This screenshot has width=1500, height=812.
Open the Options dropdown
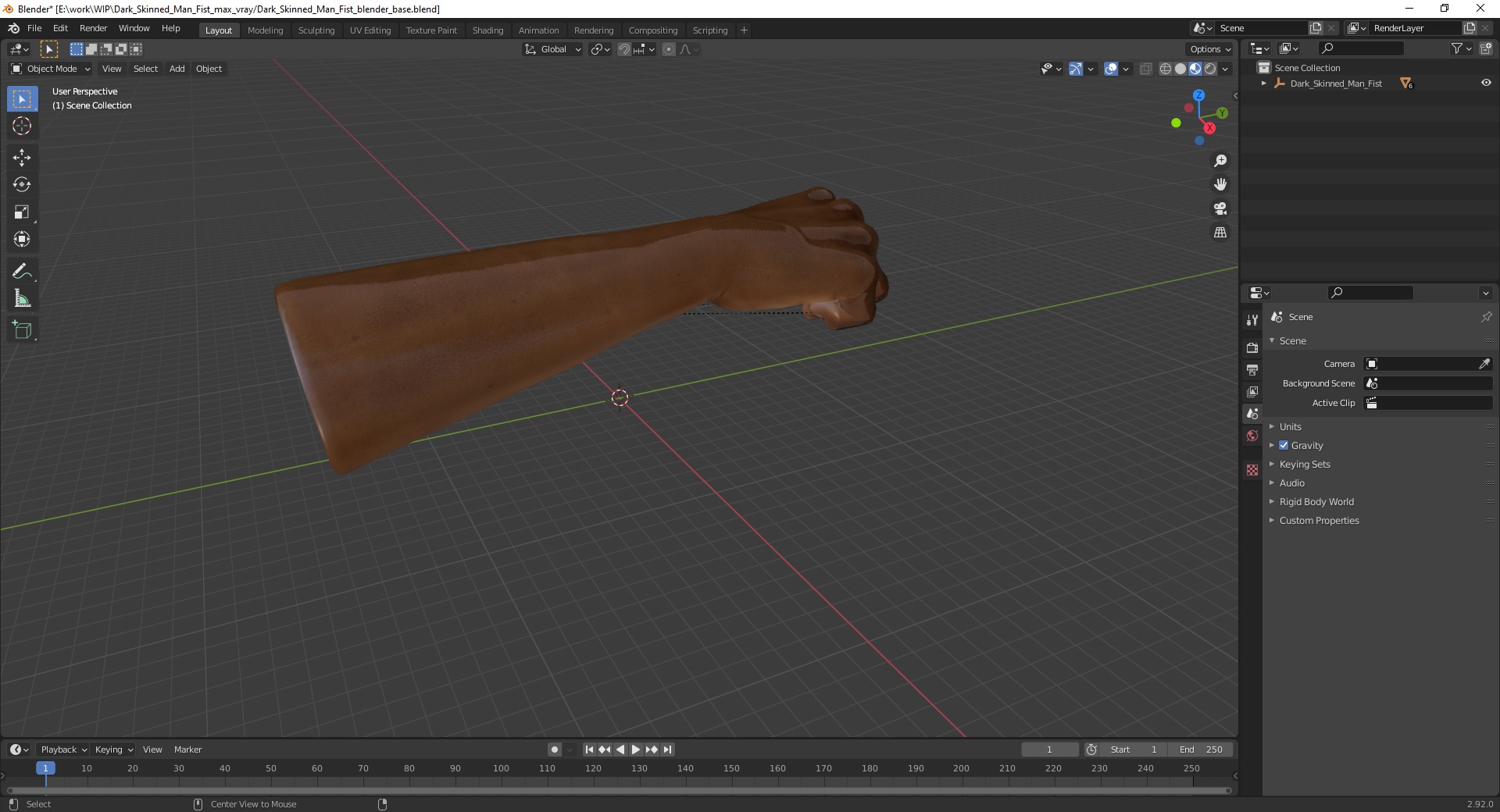(1209, 49)
